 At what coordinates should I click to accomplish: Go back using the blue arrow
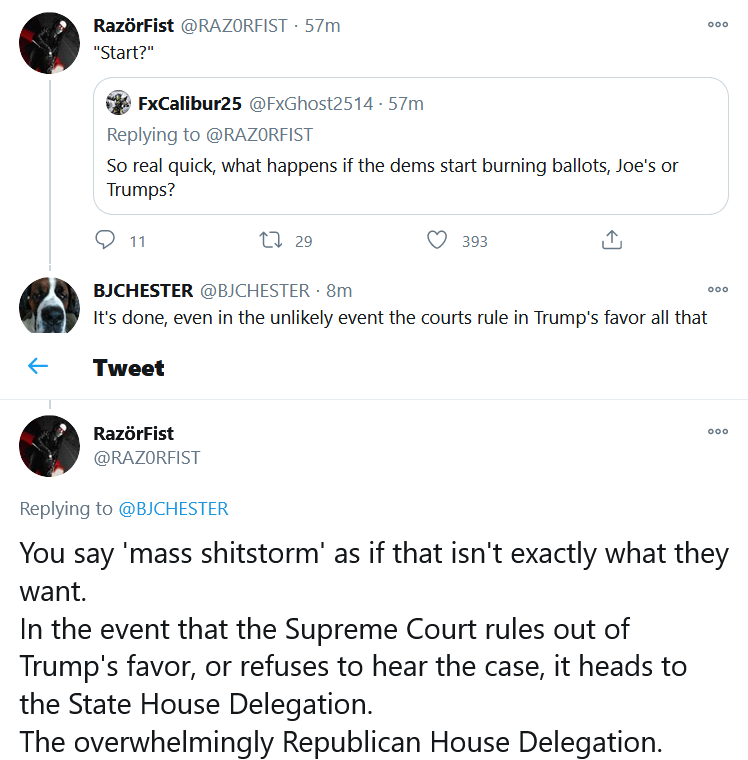click(x=38, y=366)
